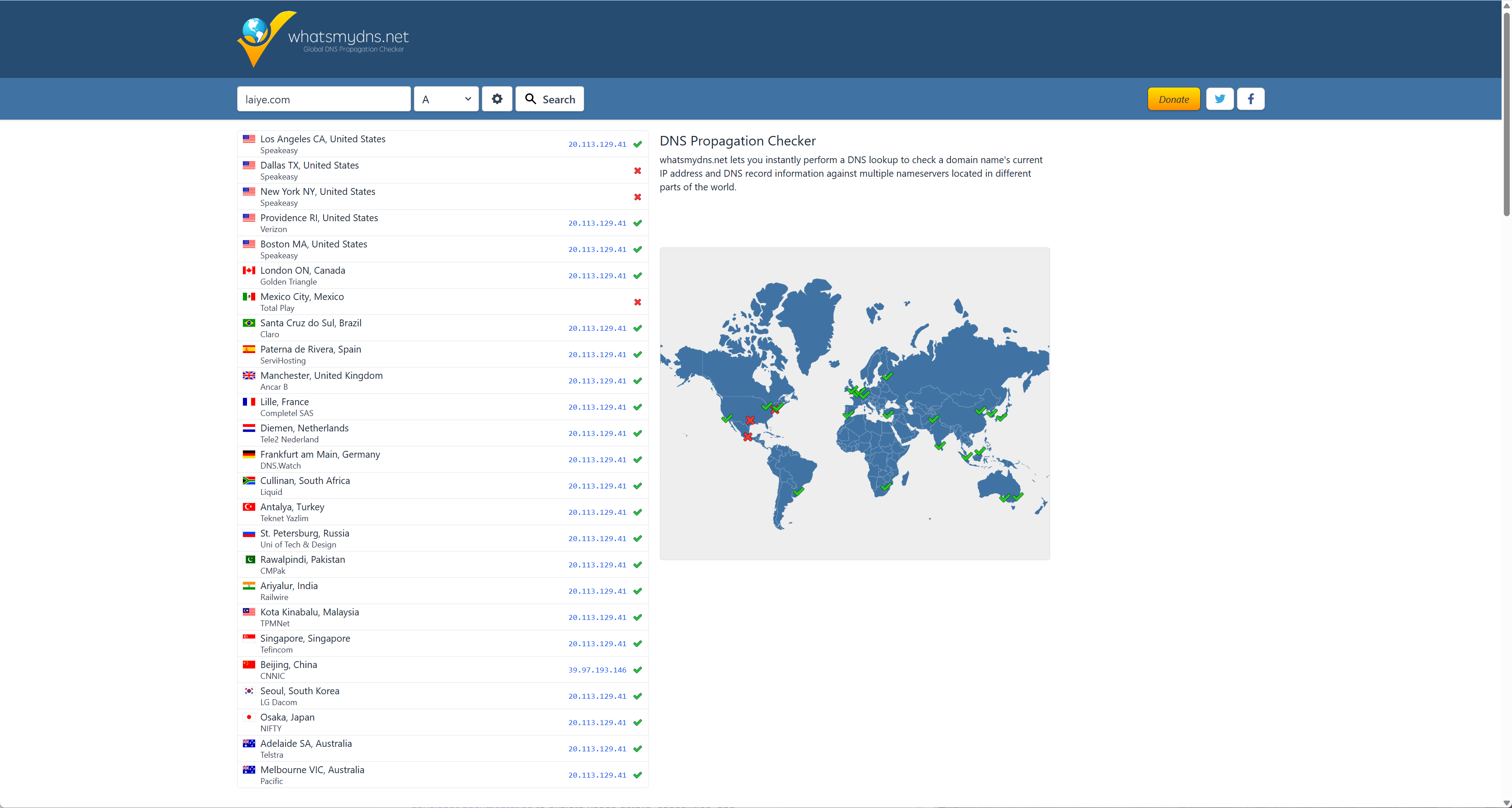Click scrollbar down arrow at bottom
1512x808 pixels.
[1506, 803]
